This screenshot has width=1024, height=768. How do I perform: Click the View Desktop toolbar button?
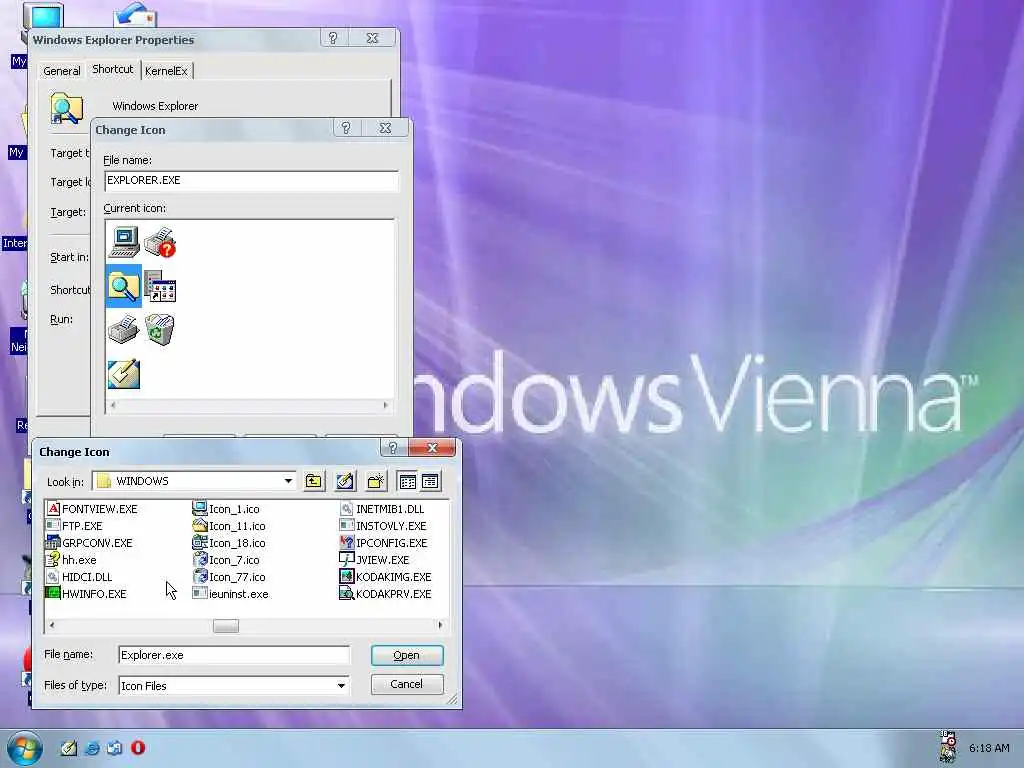pyautogui.click(x=345, y=481)
